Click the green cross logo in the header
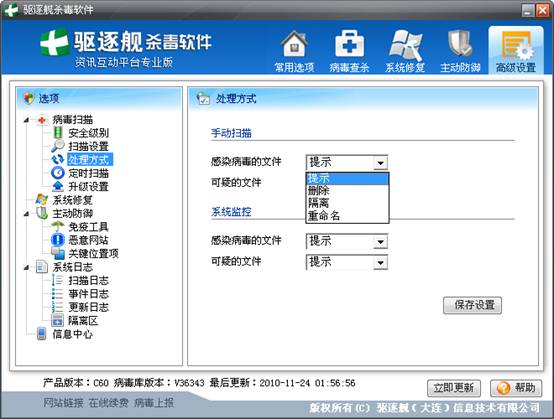Image resolution: width=554 pixels, height=419 pixels. click(x=54, y=43)
